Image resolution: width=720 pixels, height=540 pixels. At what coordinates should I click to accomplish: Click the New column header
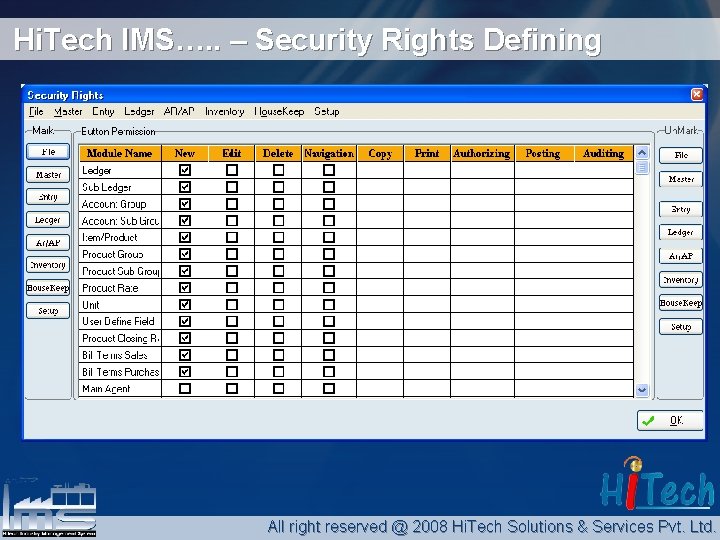[x=185, y=153]
